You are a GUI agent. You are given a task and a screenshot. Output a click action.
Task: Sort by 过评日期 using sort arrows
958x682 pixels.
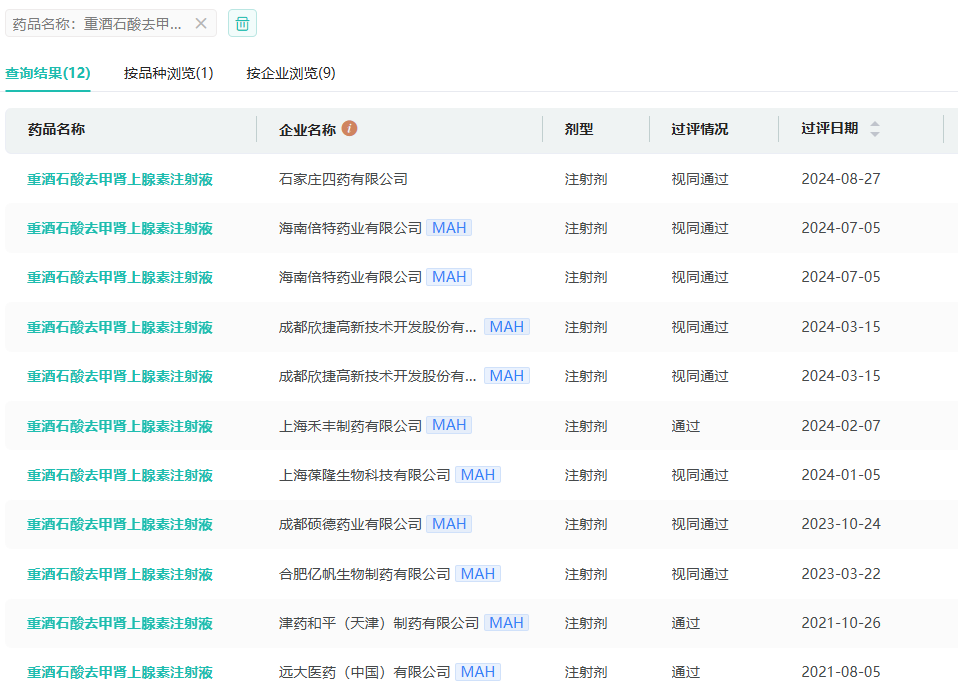point(875,129)
